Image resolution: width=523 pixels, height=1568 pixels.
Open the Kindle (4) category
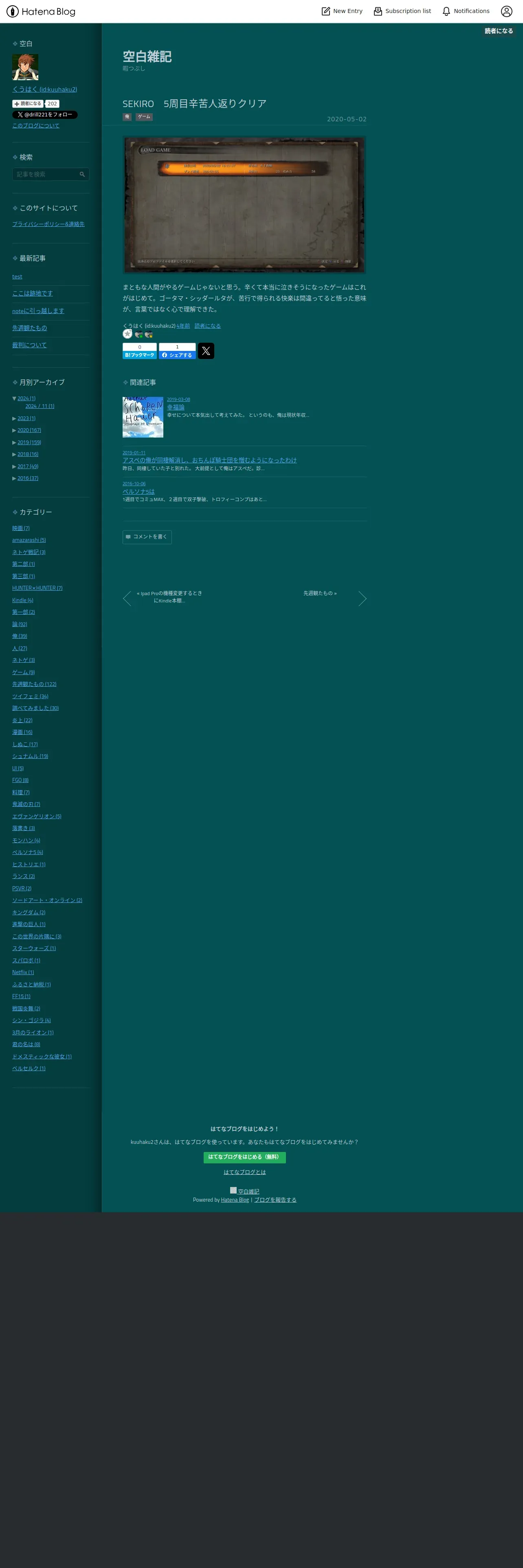22,600
